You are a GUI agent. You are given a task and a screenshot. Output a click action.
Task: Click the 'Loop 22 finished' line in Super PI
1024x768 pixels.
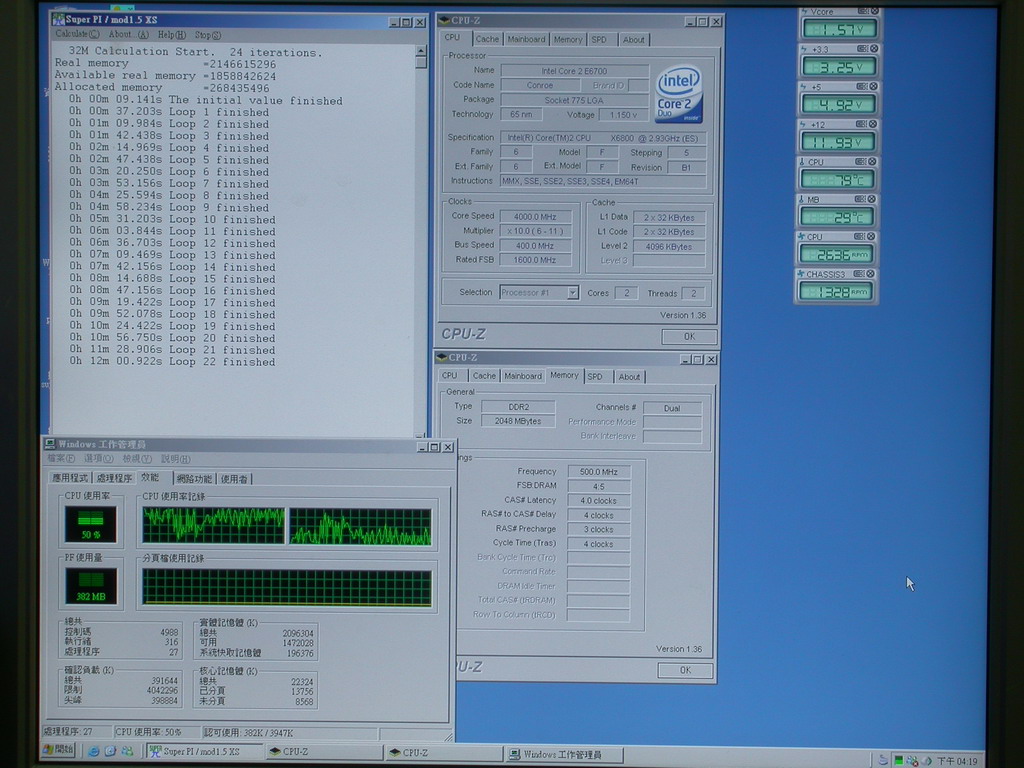click(x=172, y=362)
